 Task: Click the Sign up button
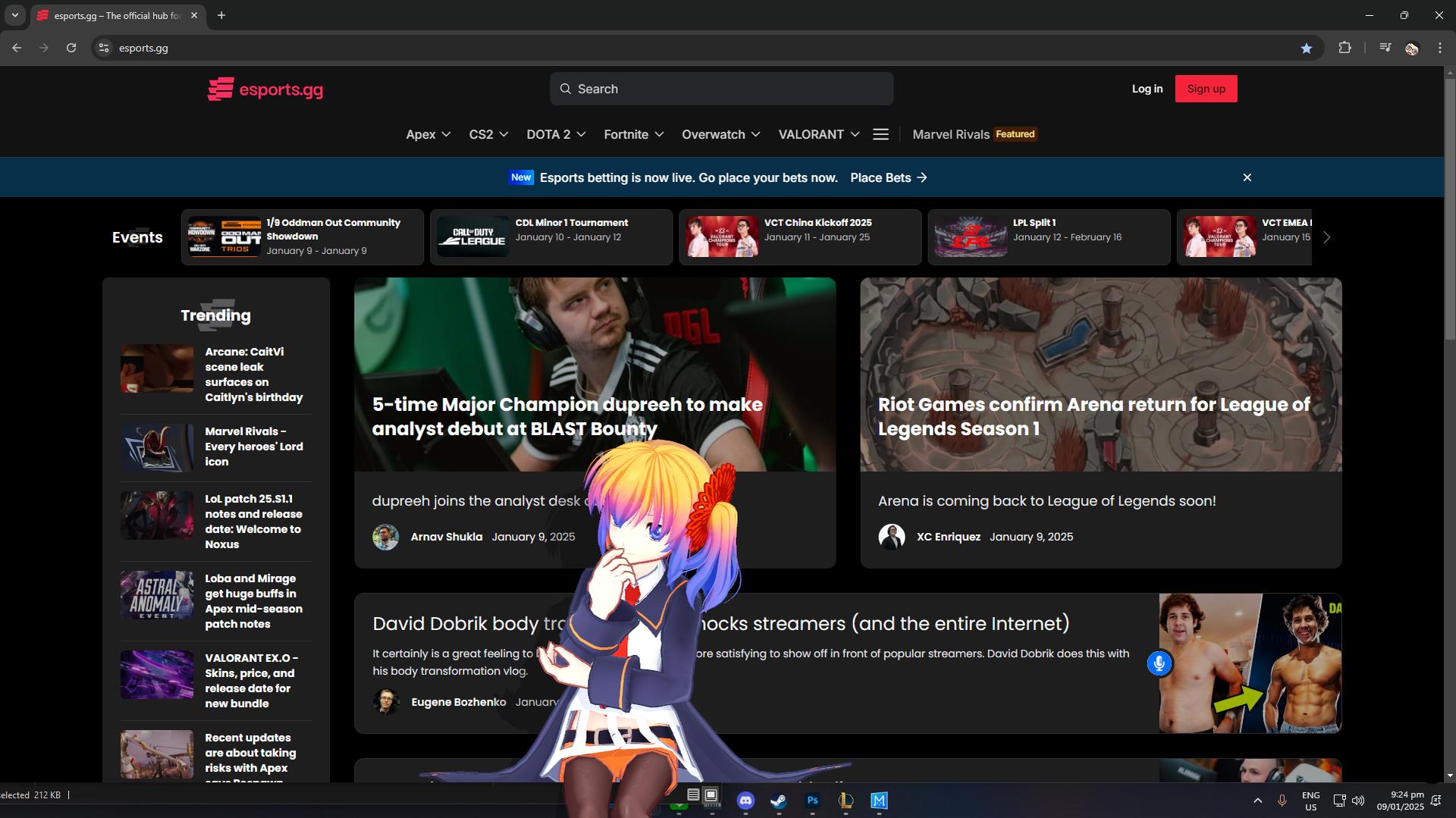coord(1206,89)
